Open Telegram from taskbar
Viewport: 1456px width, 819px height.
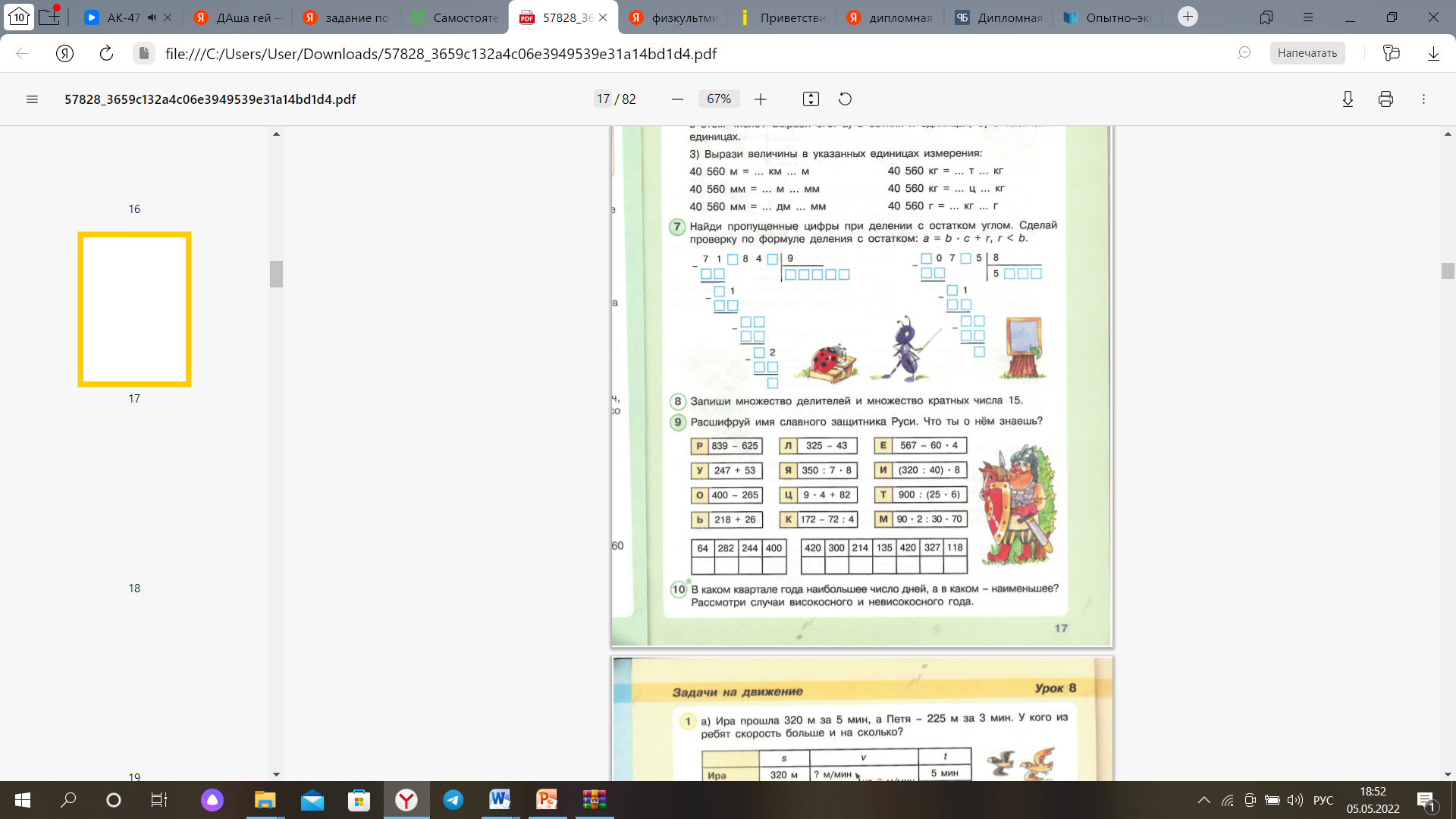[x=453, y=800]
